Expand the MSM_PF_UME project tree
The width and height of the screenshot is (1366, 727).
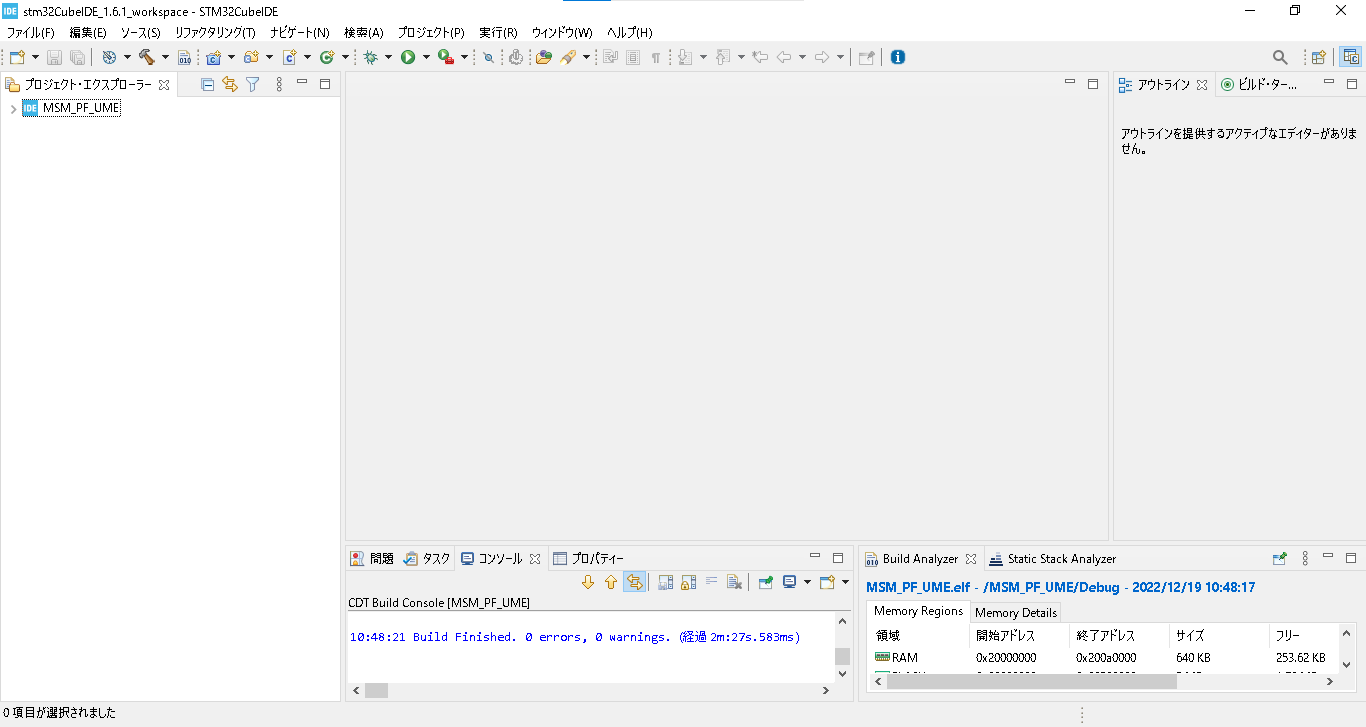click(13, 108)
